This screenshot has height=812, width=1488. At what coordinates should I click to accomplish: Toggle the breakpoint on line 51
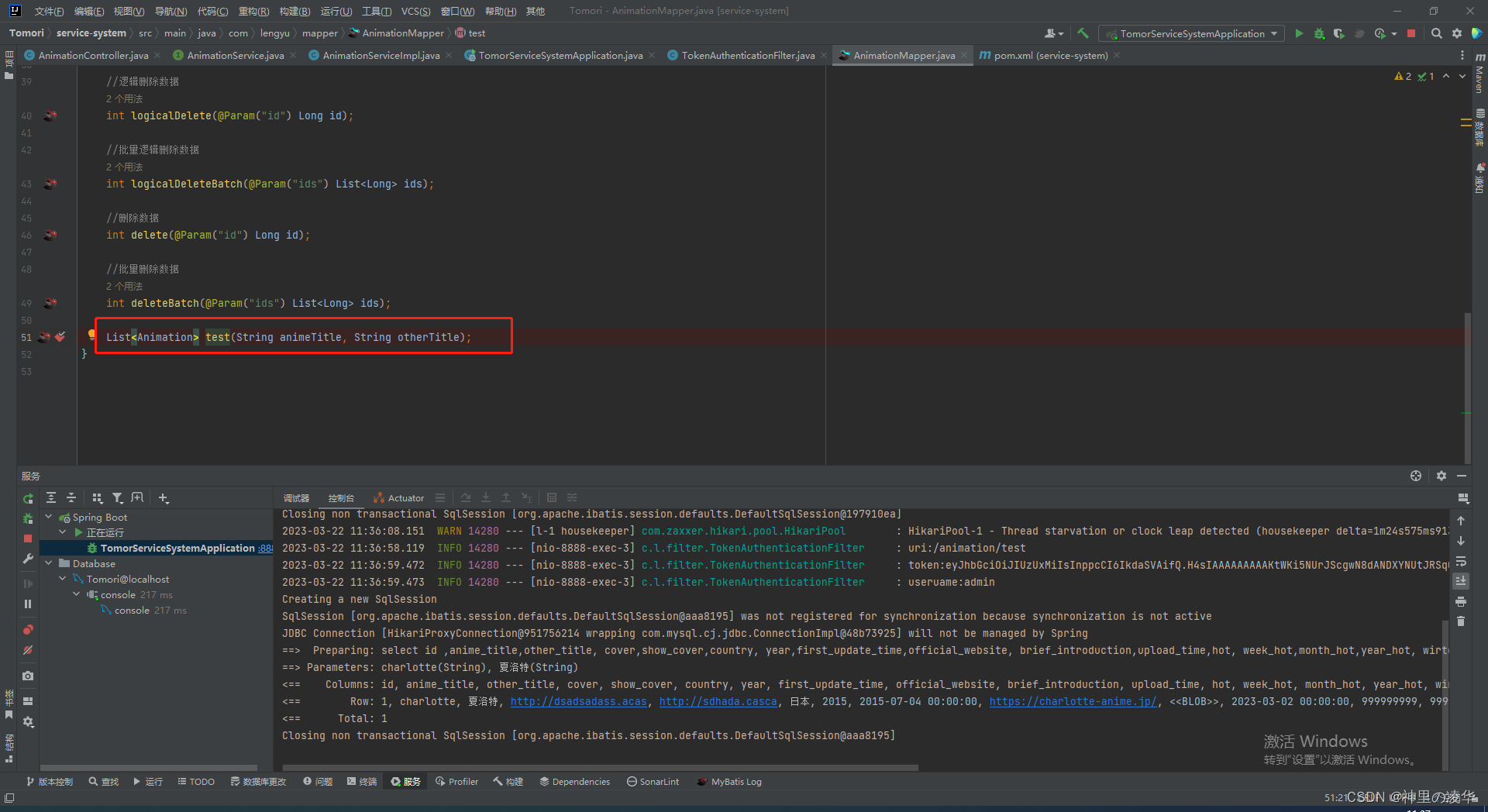(60, 337)
